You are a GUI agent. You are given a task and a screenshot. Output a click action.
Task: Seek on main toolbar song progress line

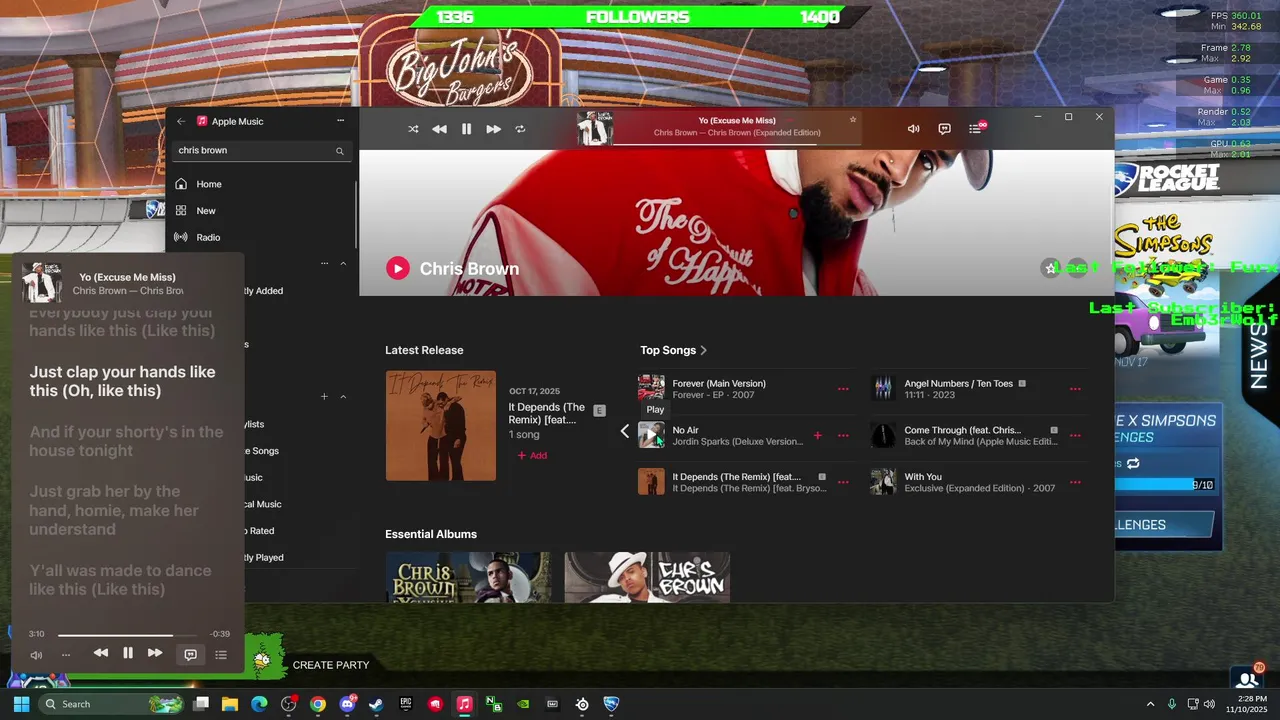pos(737,143)
